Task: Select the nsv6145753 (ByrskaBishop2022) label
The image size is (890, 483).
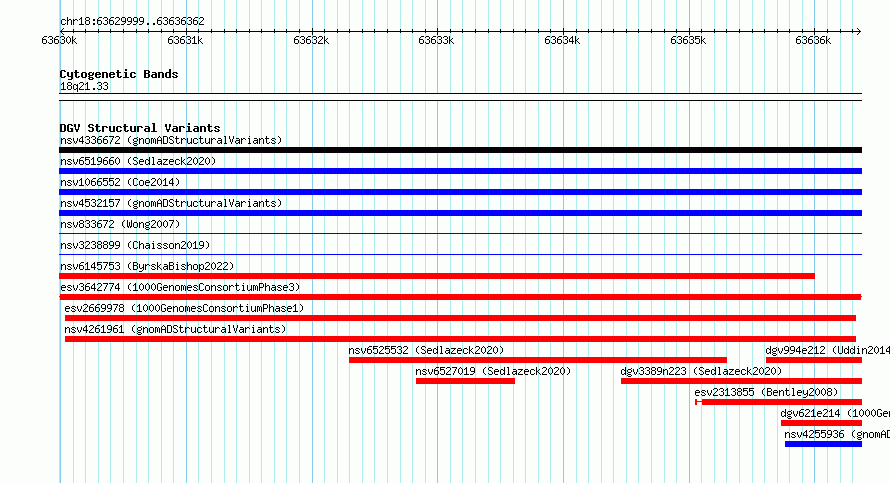Action: tap(147, 266)
